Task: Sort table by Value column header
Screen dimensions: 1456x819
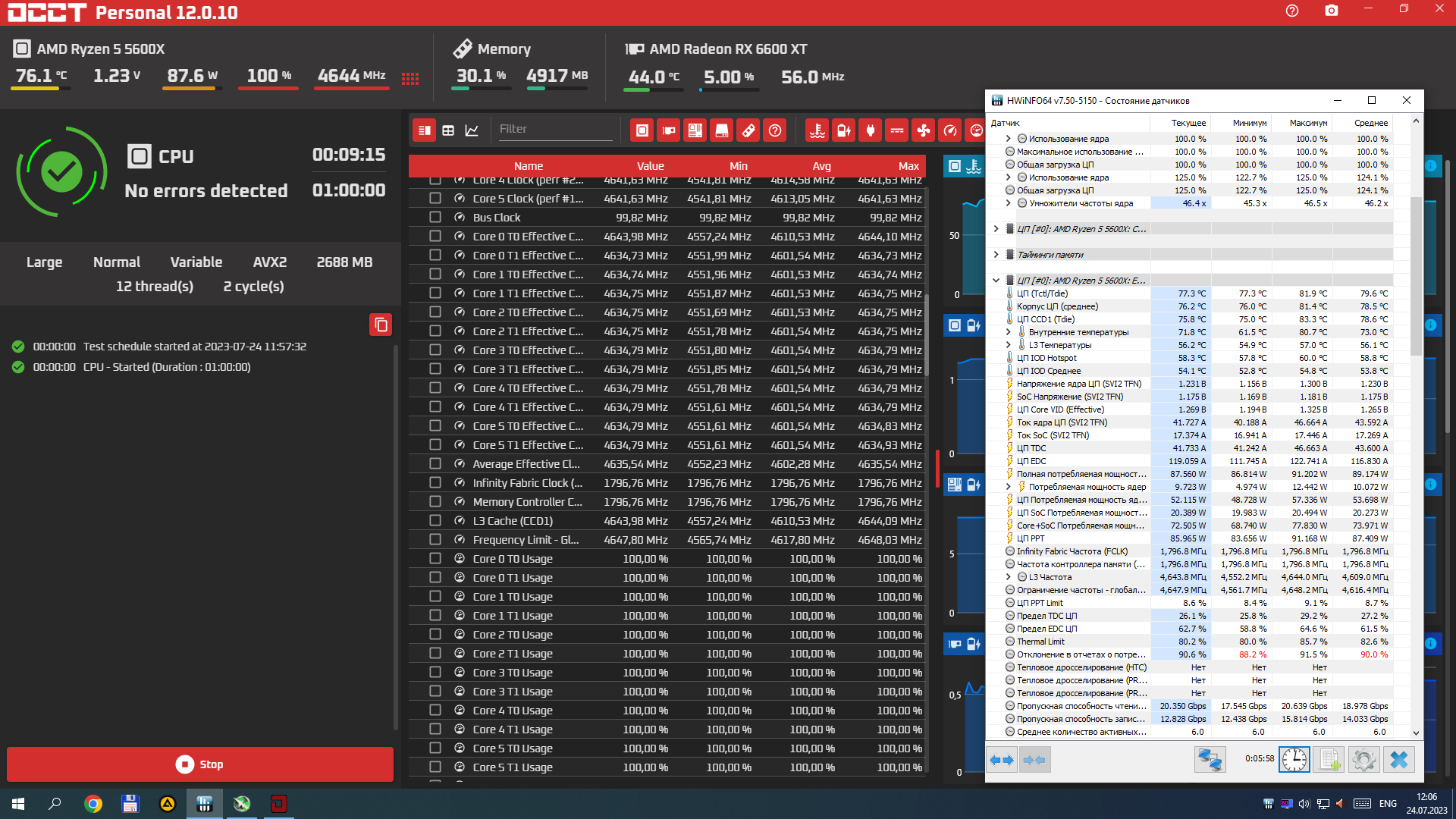Action: 650,166
